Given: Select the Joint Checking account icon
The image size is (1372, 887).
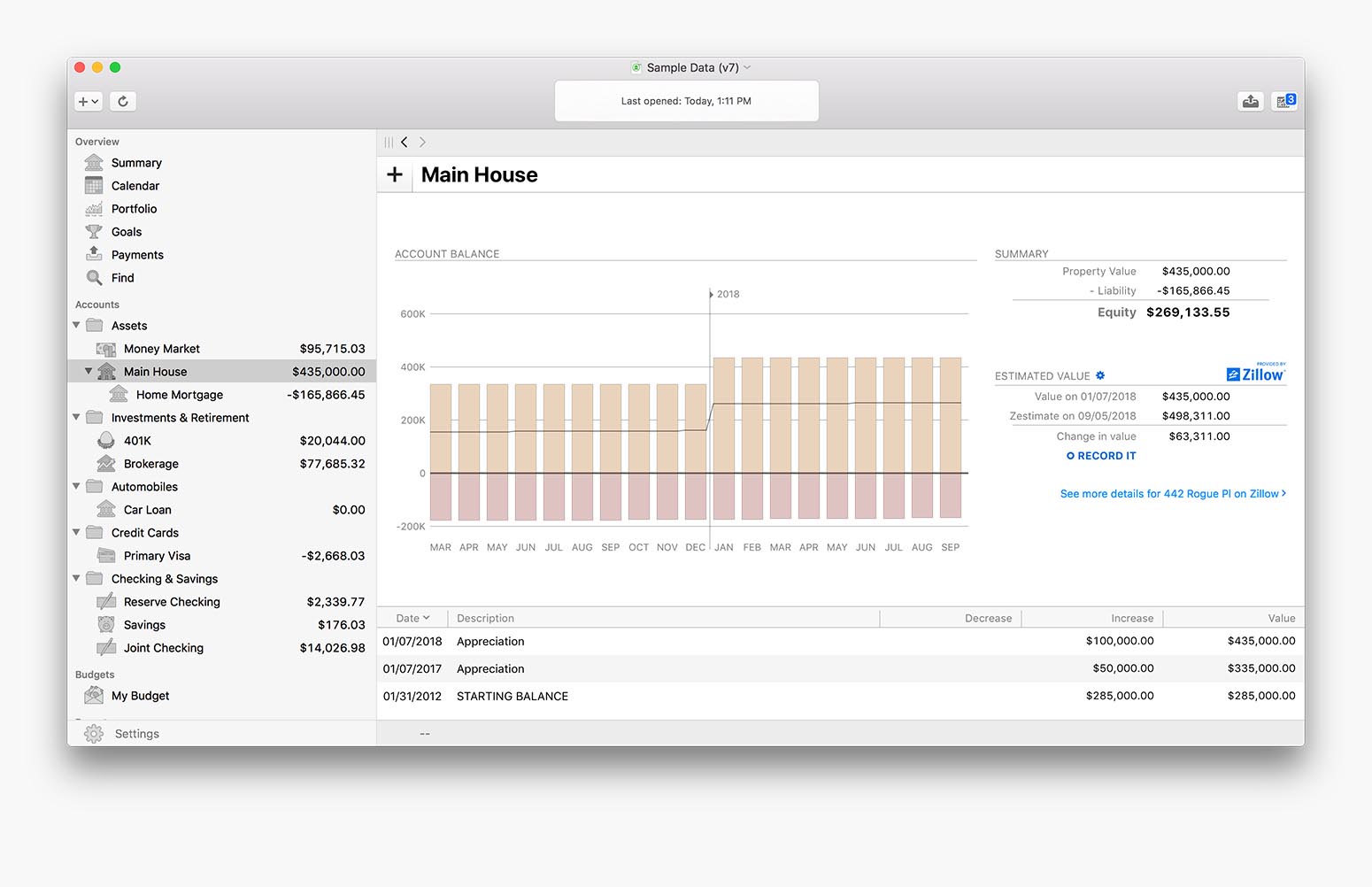Looking at the screenshot, I should click(x=106, y=648).
